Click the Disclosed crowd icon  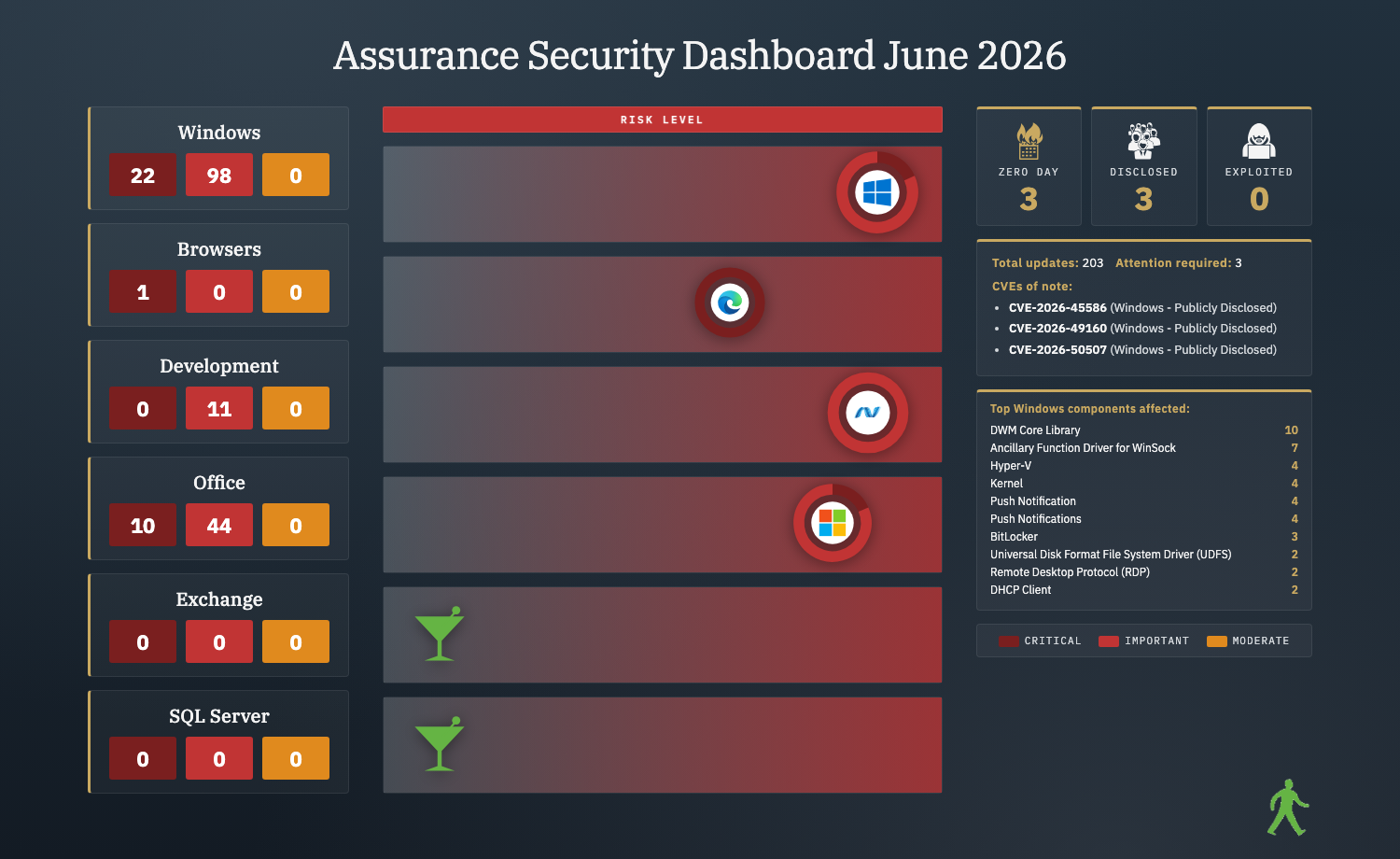1143,141
